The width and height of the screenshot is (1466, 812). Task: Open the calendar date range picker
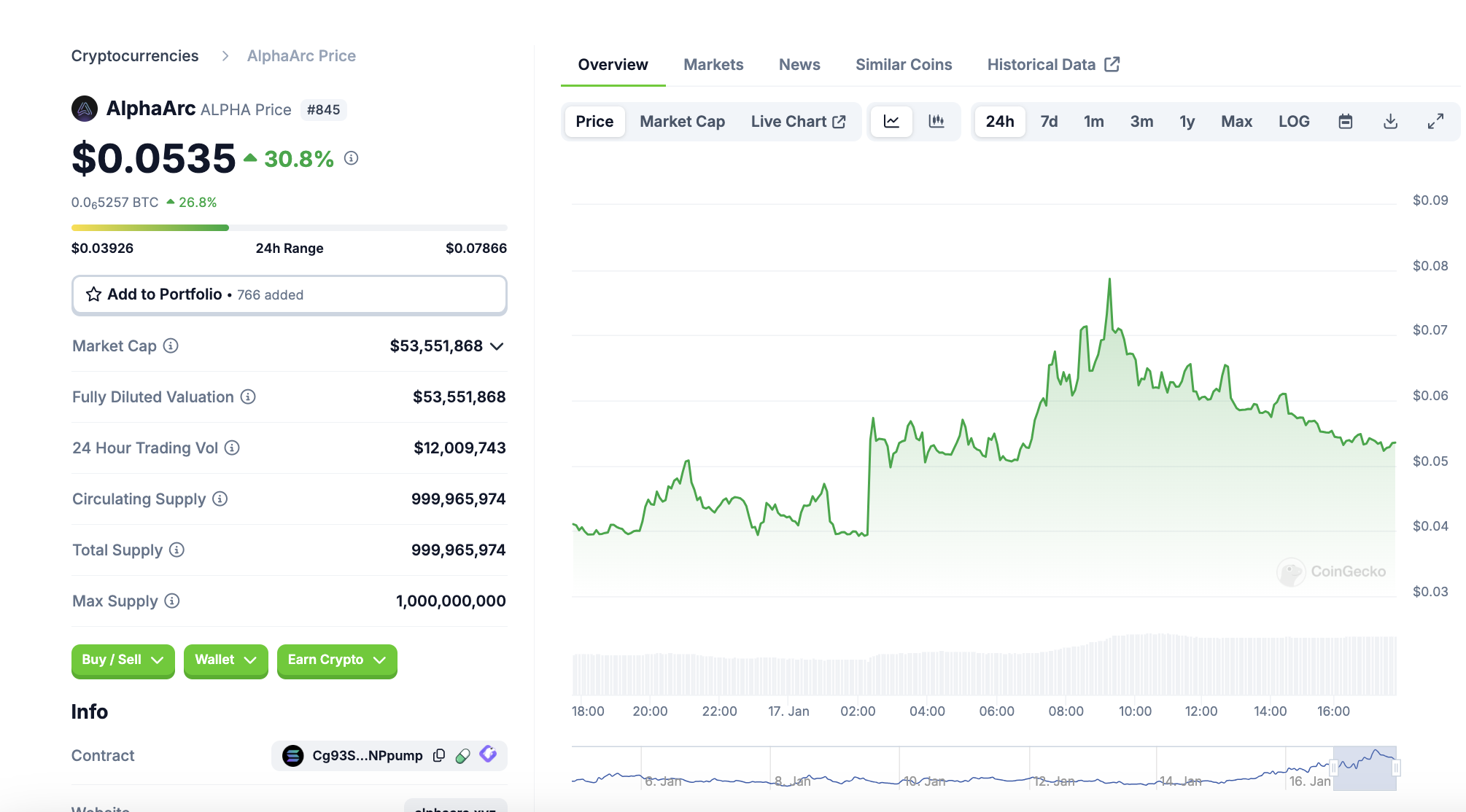(1346, 122)
